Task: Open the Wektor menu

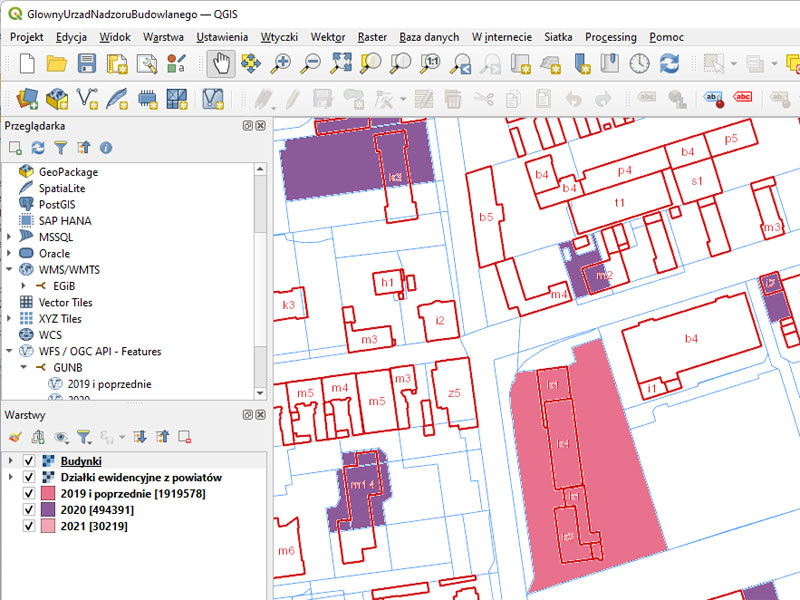Action: (328, 37)
